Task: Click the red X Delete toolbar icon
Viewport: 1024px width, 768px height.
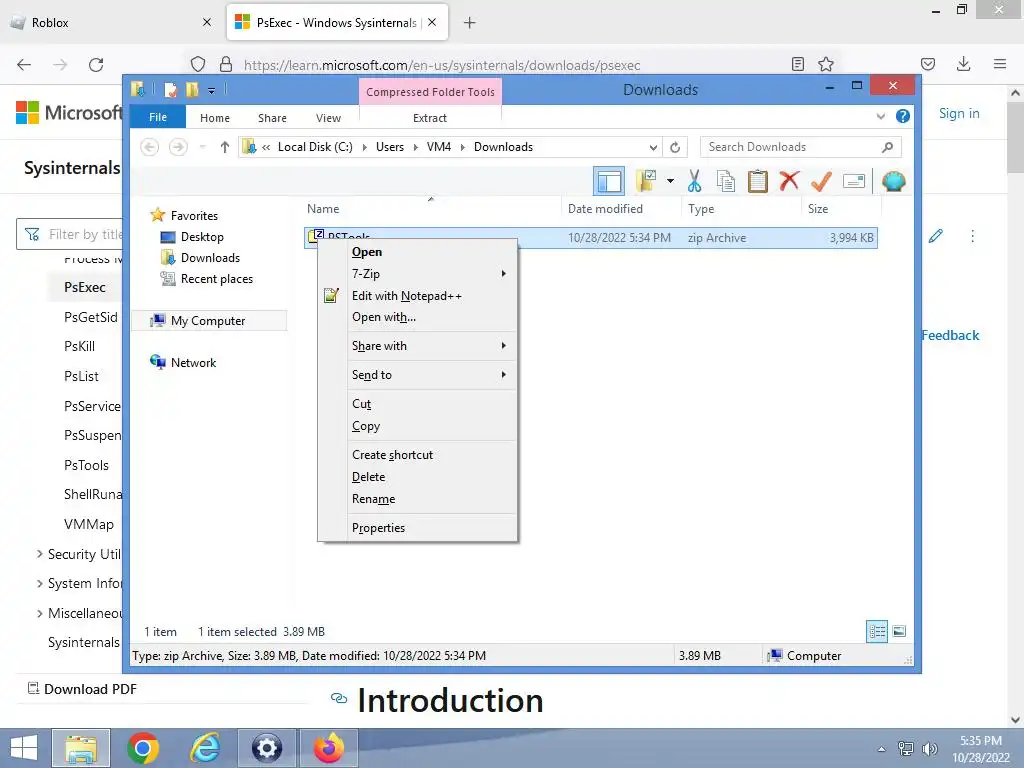Action: pyautogui.click(x=789, y=180)
